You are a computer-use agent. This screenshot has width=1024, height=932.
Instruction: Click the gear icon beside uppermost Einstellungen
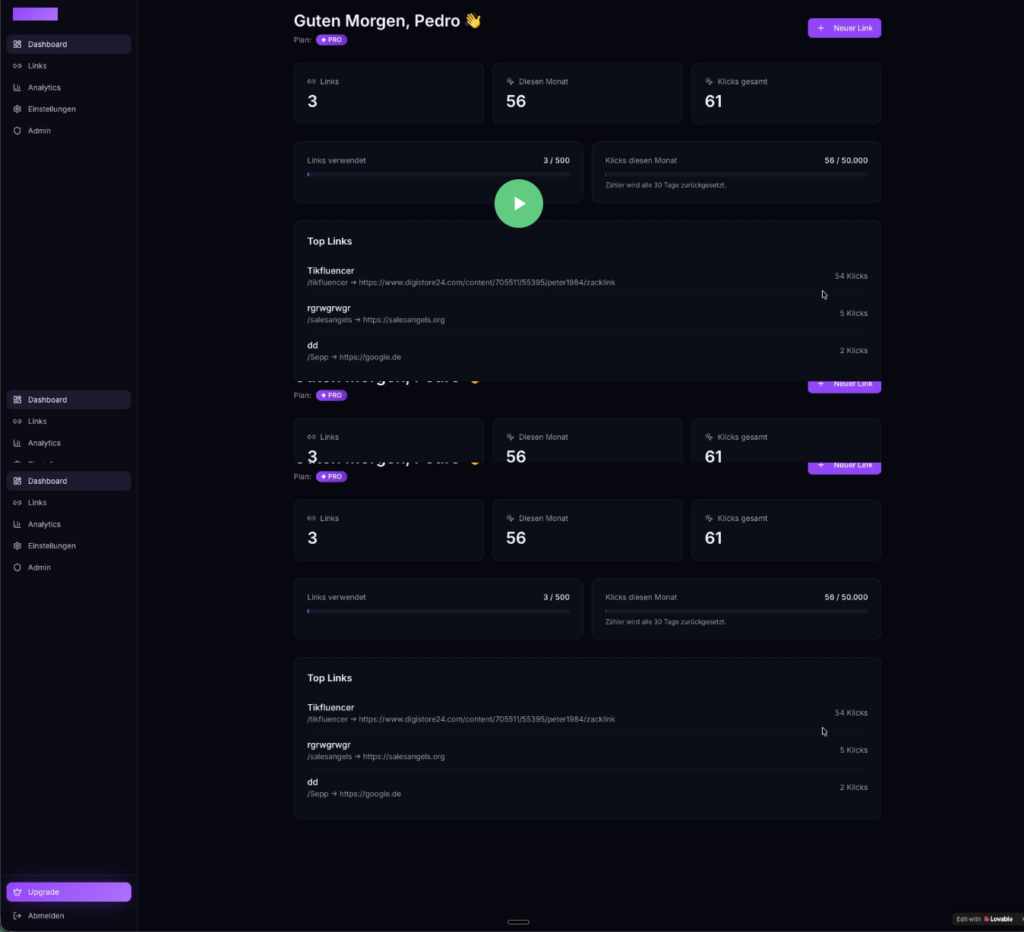tap(18, 109)
